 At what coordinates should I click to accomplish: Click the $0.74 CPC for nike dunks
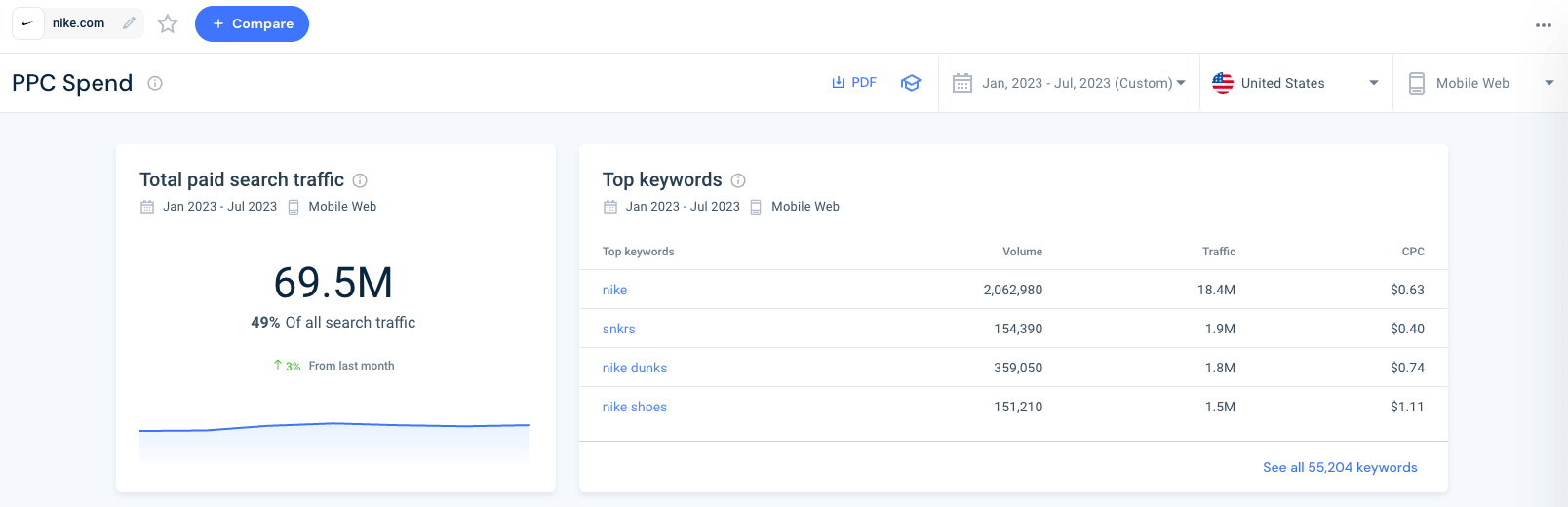tap(1407, 368)
